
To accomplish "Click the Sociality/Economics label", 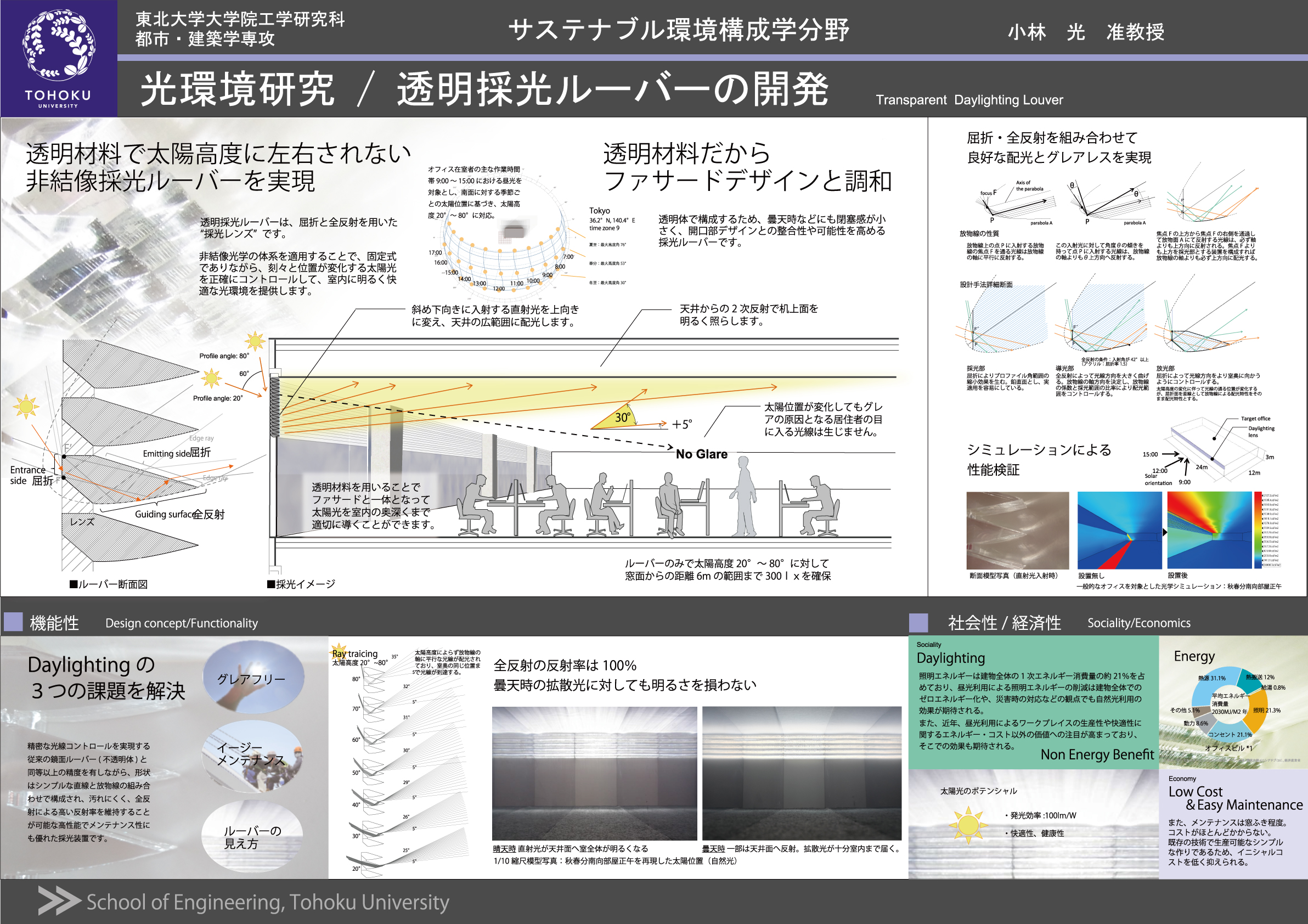I will [x=1138, y=623].
